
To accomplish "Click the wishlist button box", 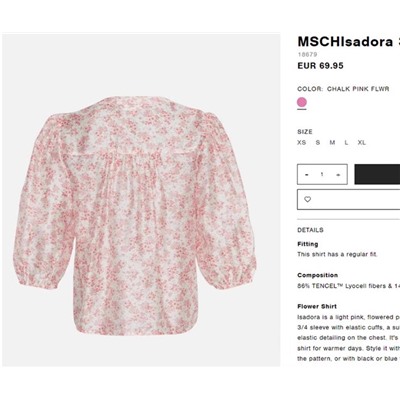I will [348, 199].
